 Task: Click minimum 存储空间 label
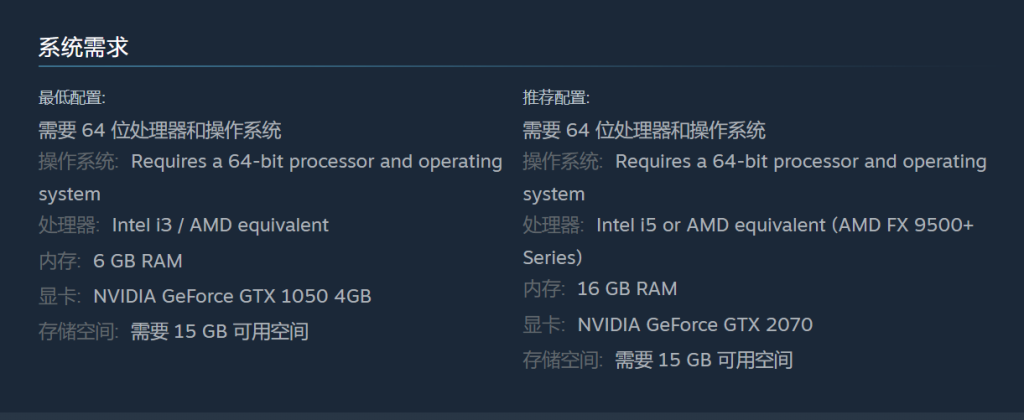point(78,332)
